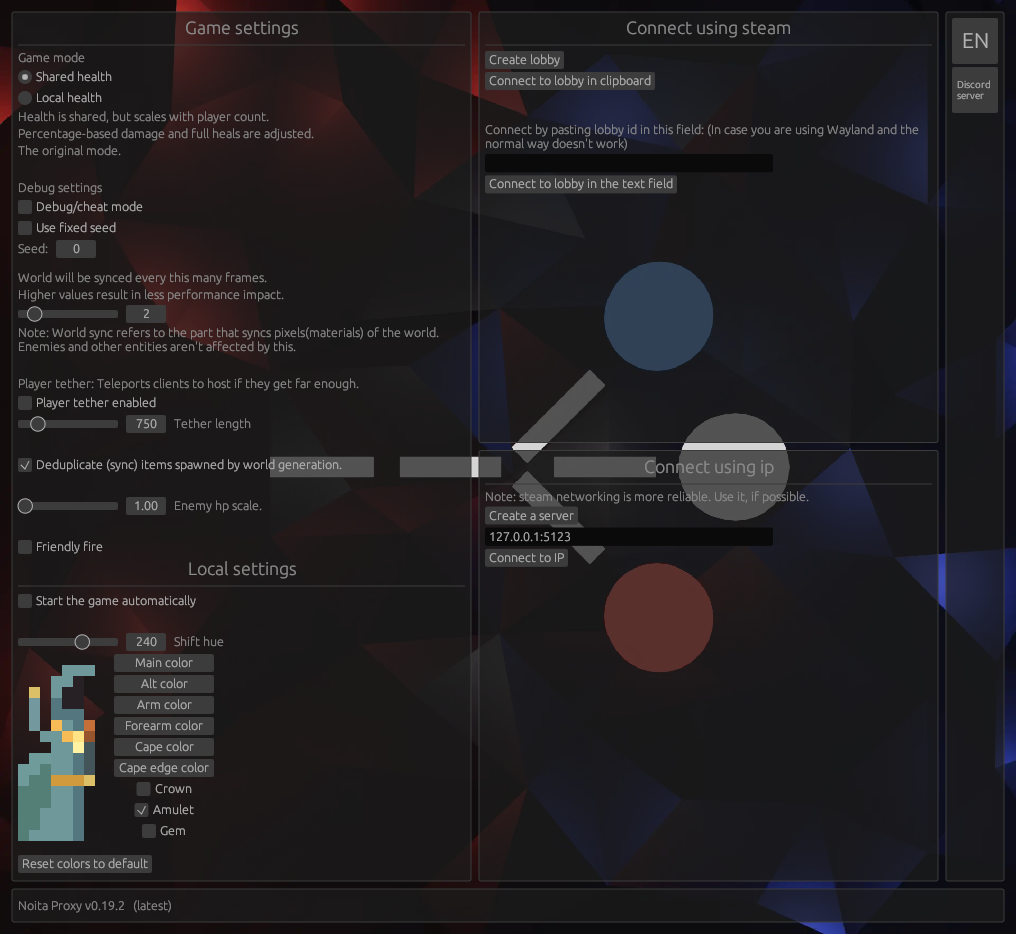1016x934 pixels.
Task: Click Create a server button
Action: tap(531, 515)
